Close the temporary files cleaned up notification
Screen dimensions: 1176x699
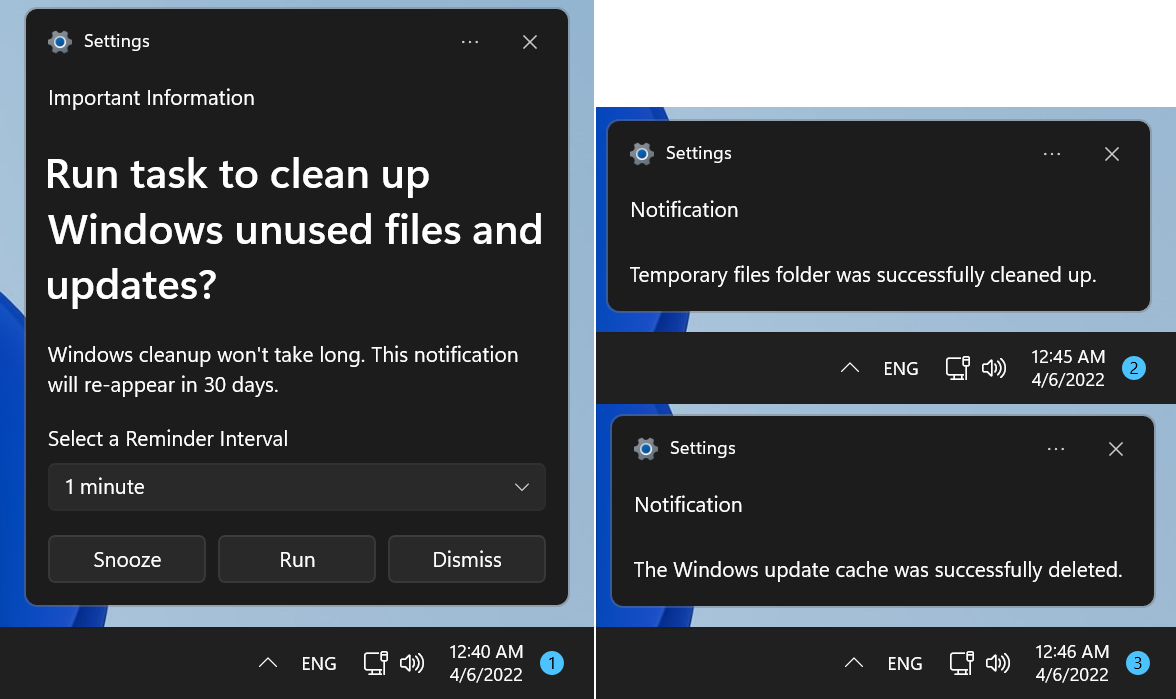[1112, 154]
